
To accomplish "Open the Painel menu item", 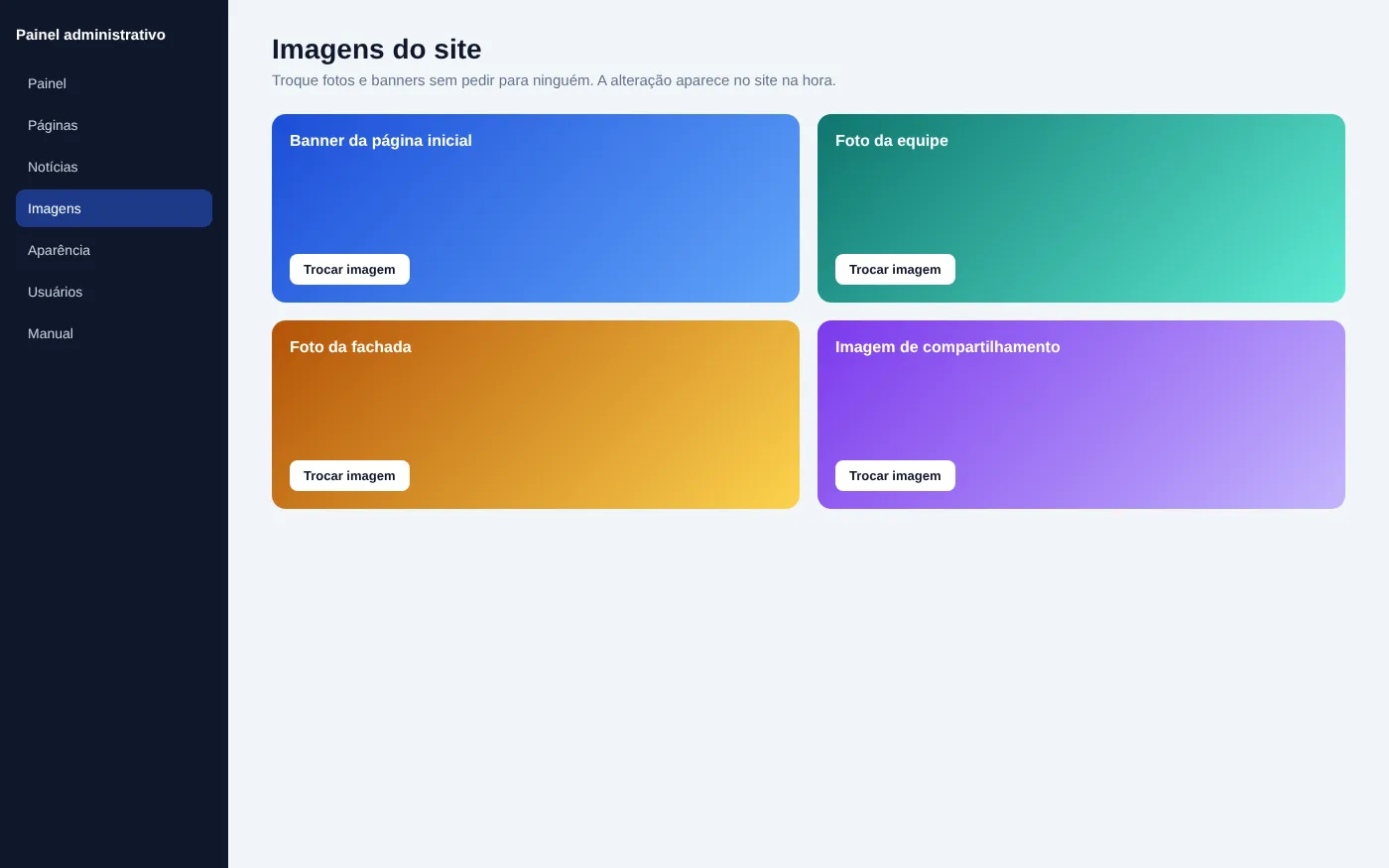I will pyautogui.click(x=114, y=83).
